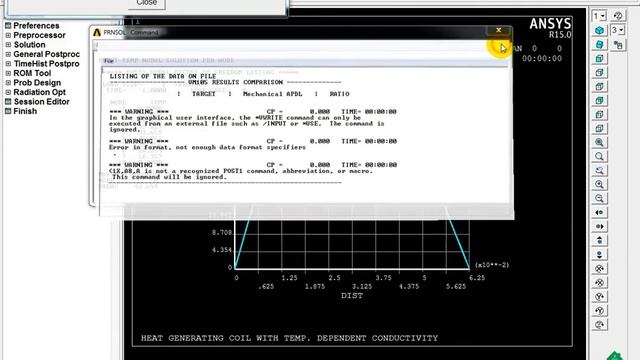Expand the Solution tree node
Viewport: 640px width, 360px height.
8,44
